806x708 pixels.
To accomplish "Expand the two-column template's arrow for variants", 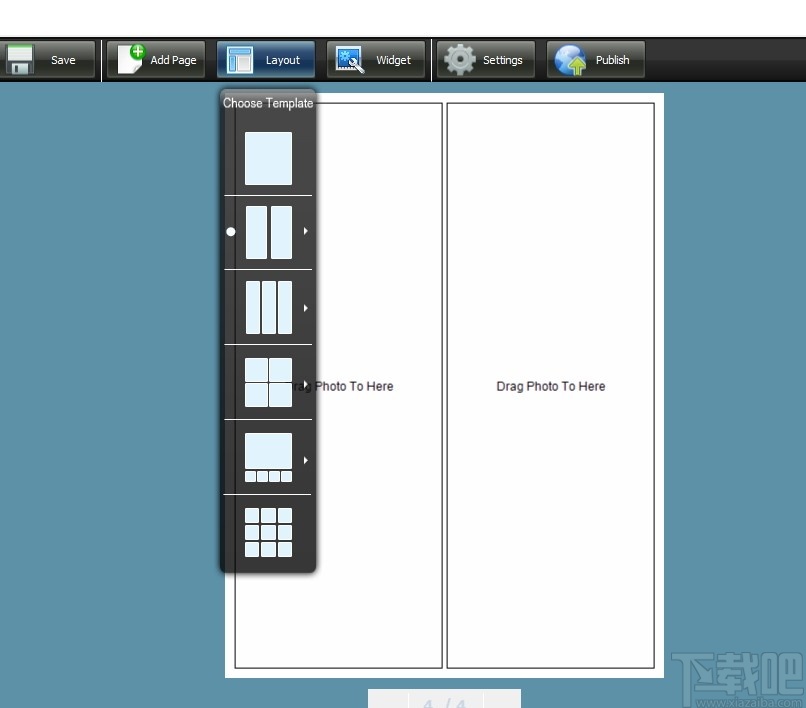I will tap(305, 231).
